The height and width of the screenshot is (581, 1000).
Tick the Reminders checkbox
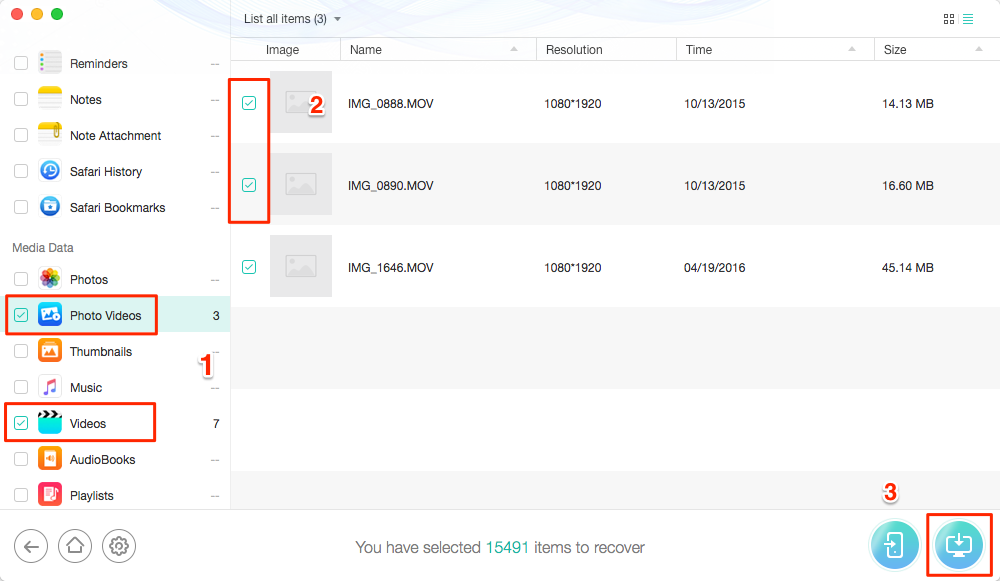click(21, 63)
